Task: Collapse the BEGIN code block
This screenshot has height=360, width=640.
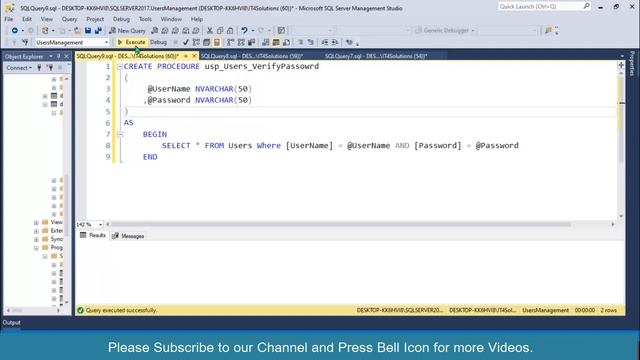Action: point(120,134)
